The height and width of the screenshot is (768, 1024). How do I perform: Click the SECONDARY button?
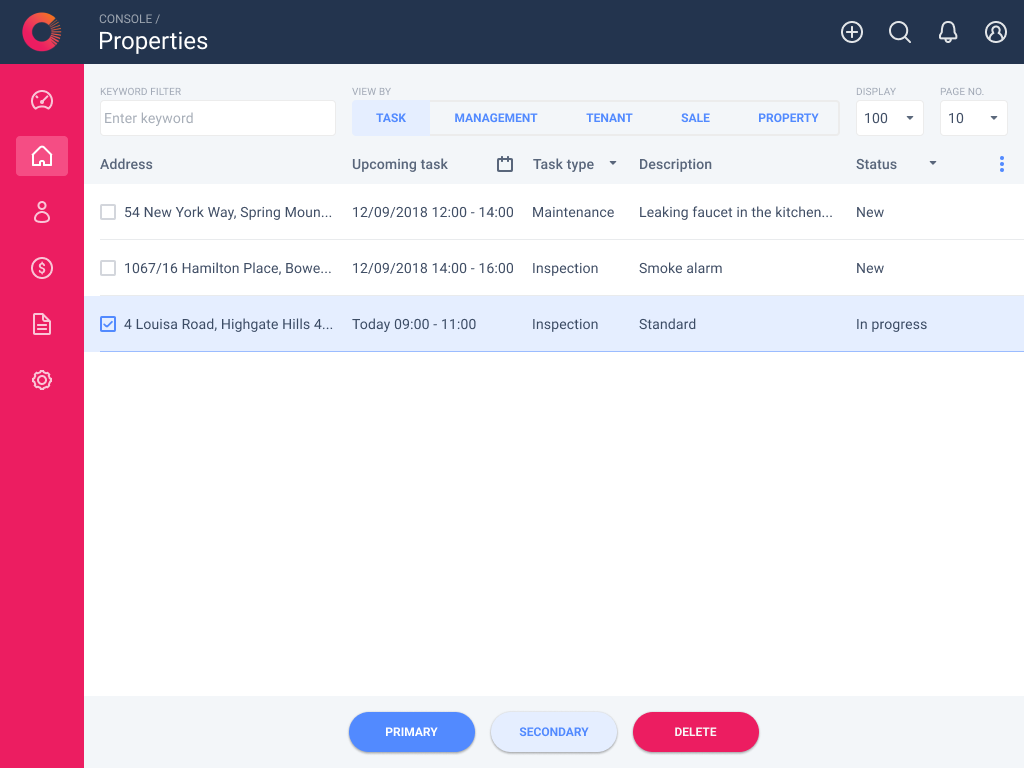click(x=553, y=732)
